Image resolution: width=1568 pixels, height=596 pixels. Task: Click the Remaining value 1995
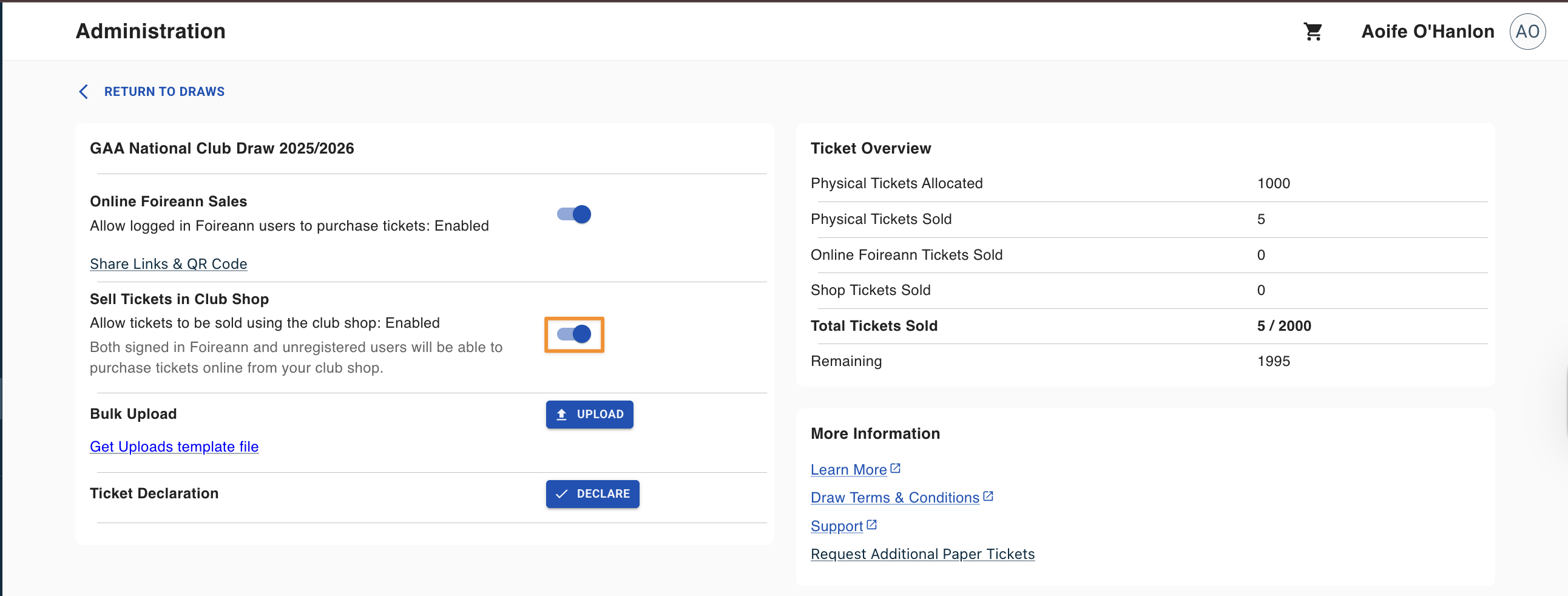[1273, 361]
